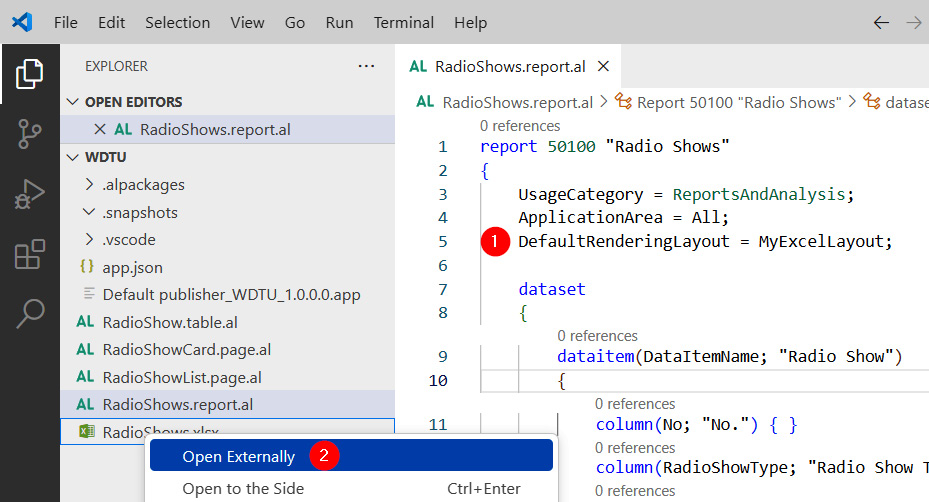Select RadioShows.report.al in the WDTU tree
Image resolution: width=929 pixels, height=502 pixels.
click(228, 404)
